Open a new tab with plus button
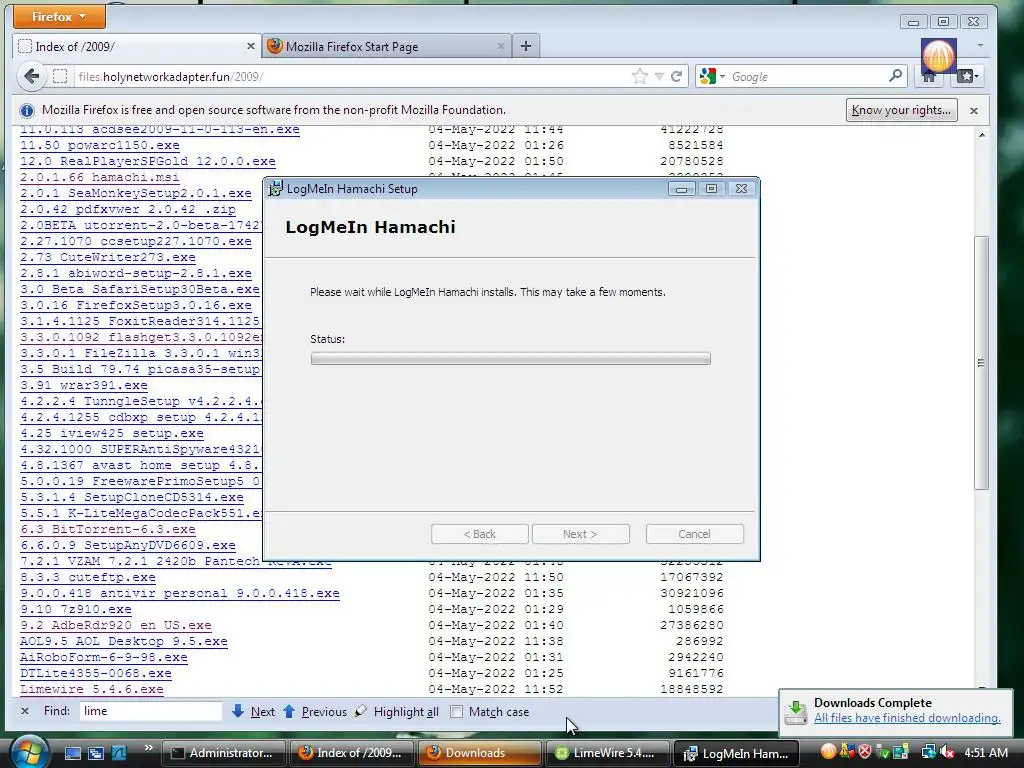 click(526, 46)
